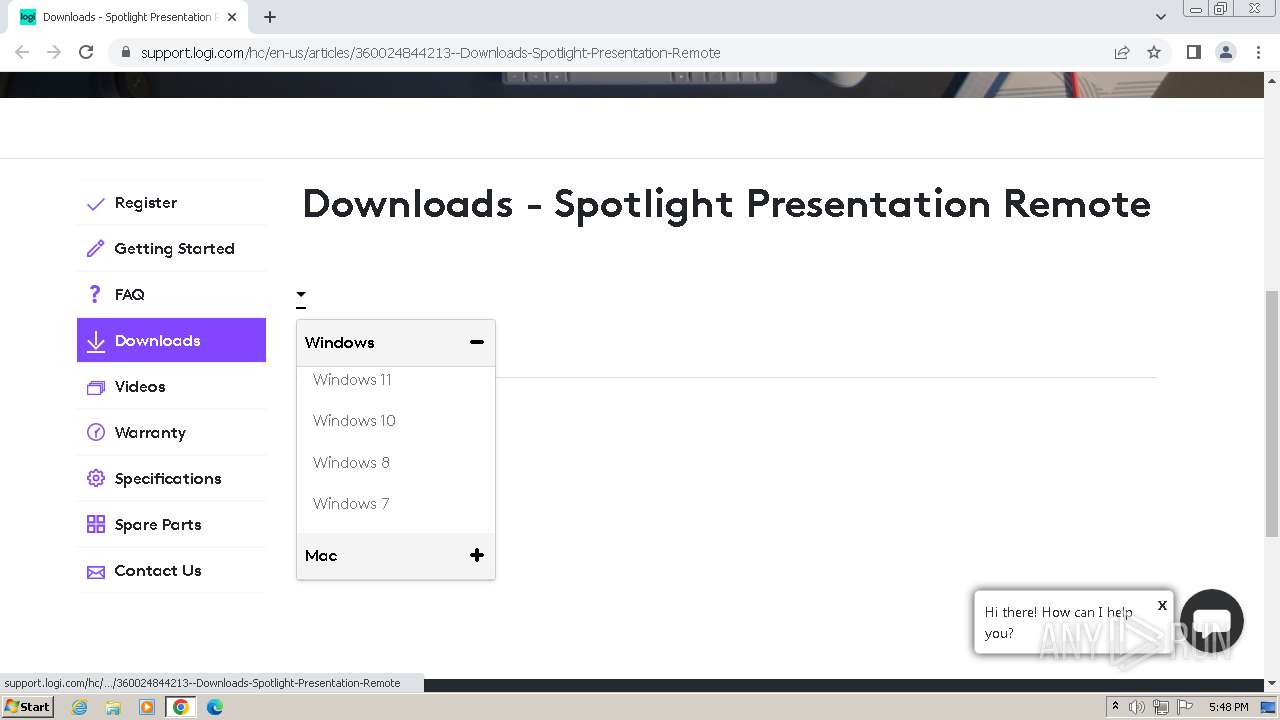Click the Warranty badge icon
Viewport: 1280px width, 720px height.
tap(96, 433)
